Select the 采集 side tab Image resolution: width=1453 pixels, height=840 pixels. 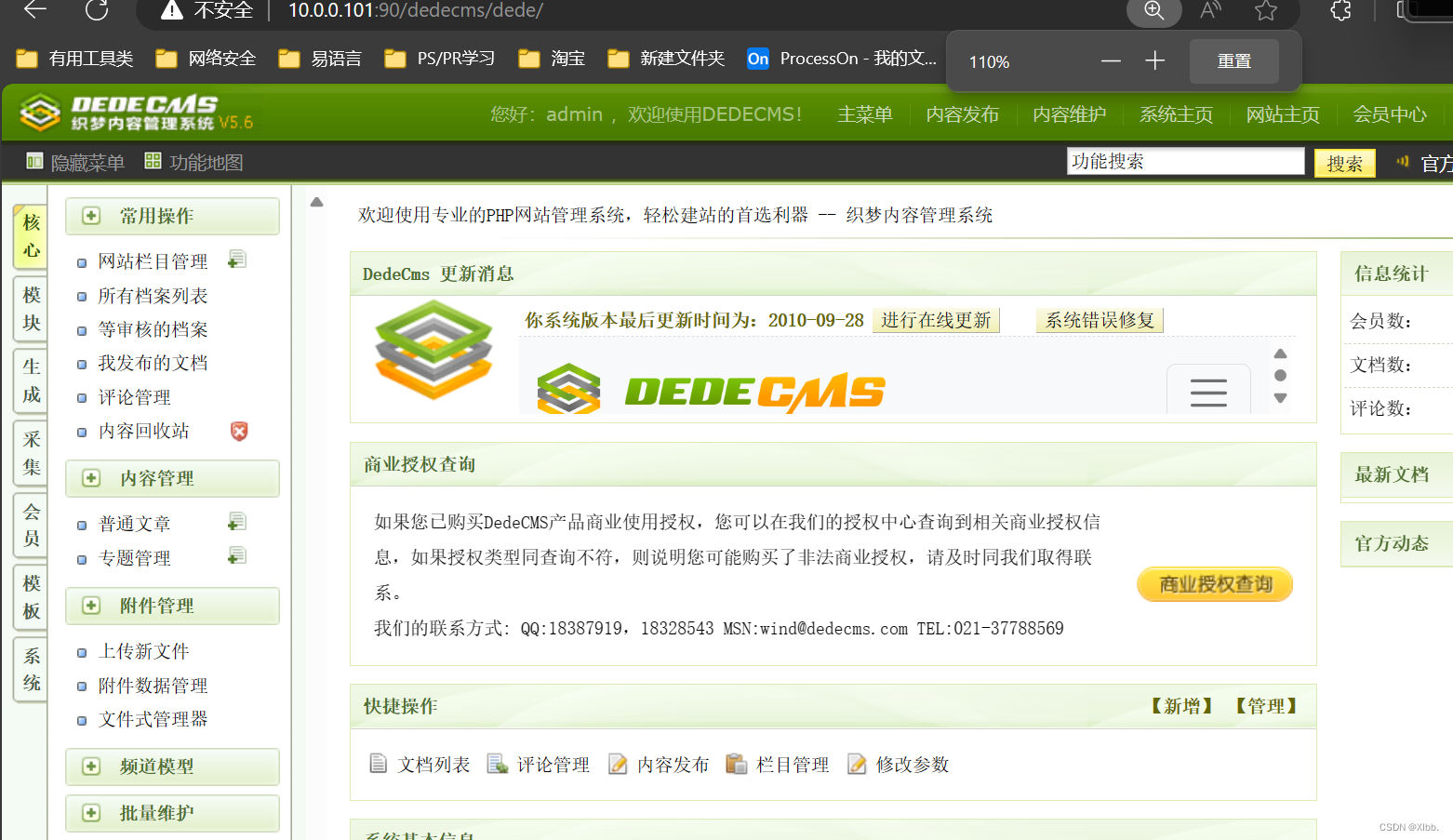31,453
